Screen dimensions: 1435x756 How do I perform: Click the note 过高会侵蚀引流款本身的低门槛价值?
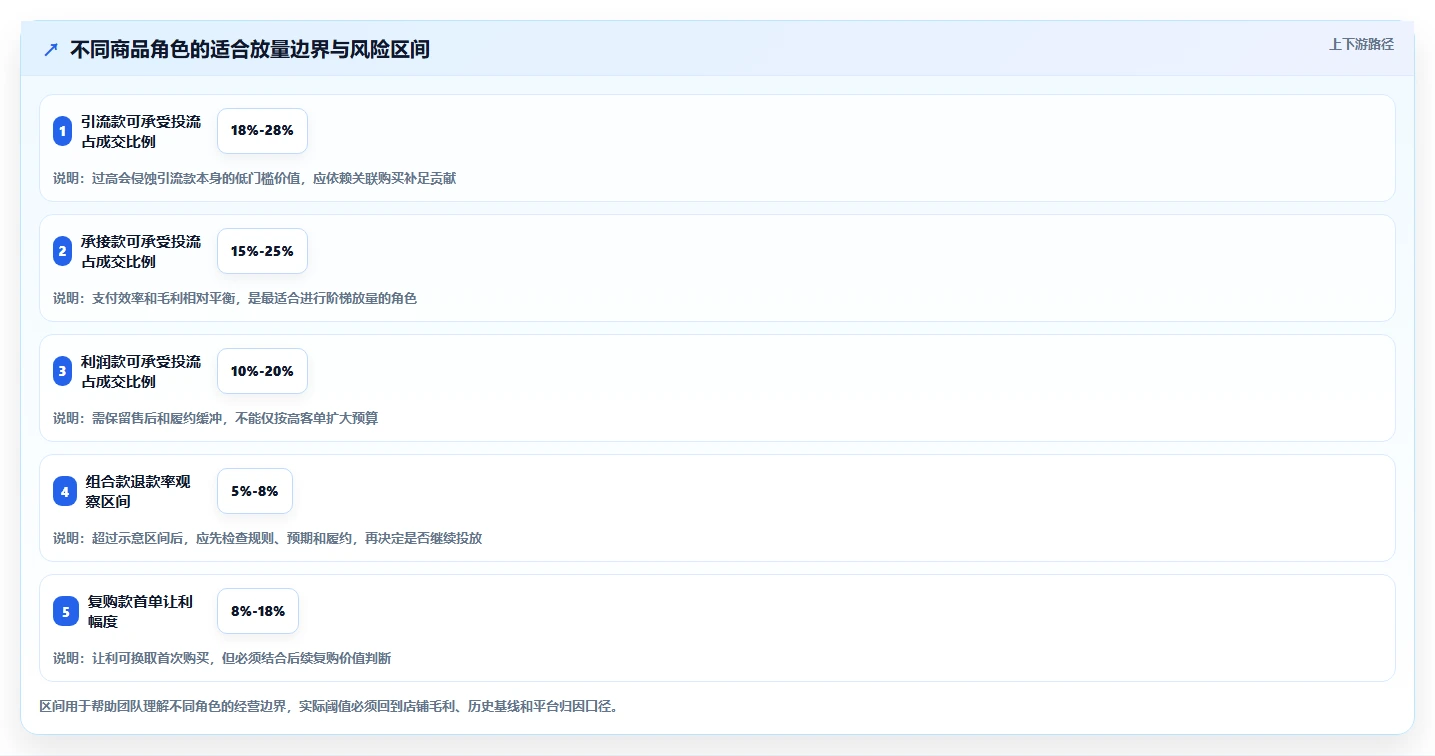click(196, 178)
